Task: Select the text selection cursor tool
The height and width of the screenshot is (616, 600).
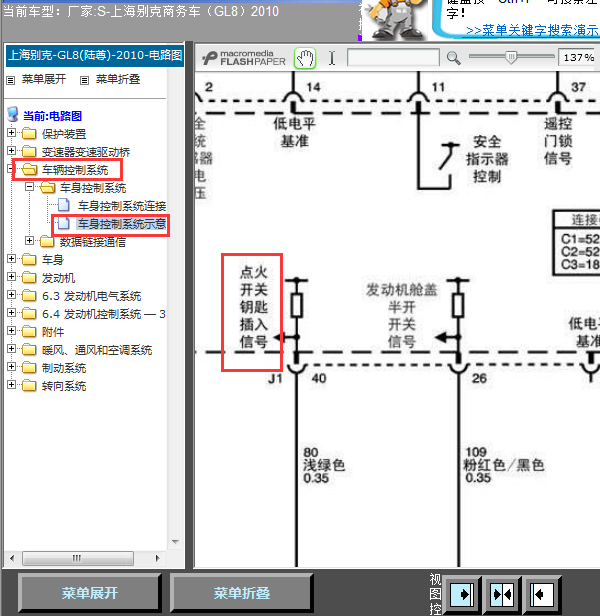Action: coord(332,58)
